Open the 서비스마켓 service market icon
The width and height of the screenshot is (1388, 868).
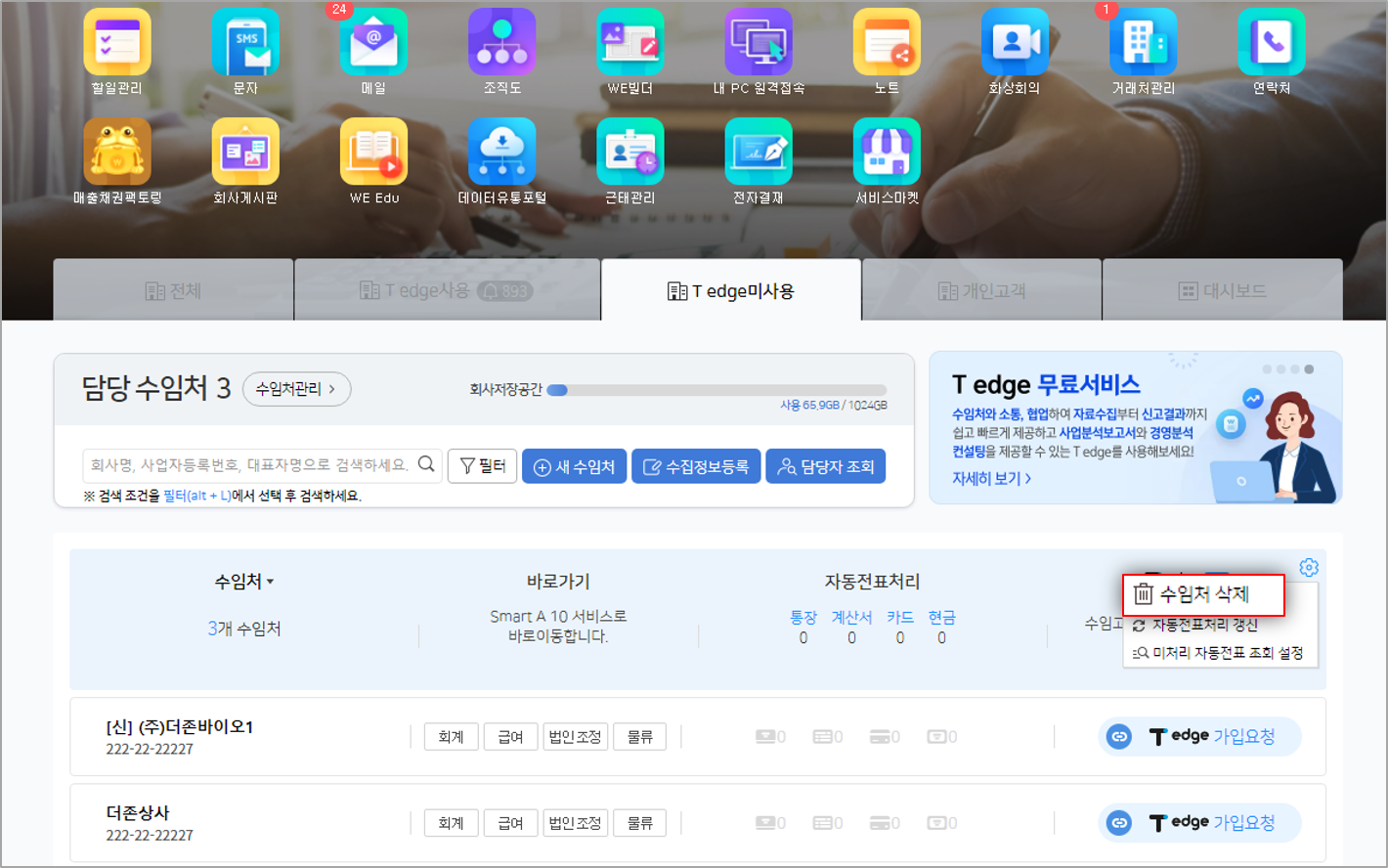[887, 152]
